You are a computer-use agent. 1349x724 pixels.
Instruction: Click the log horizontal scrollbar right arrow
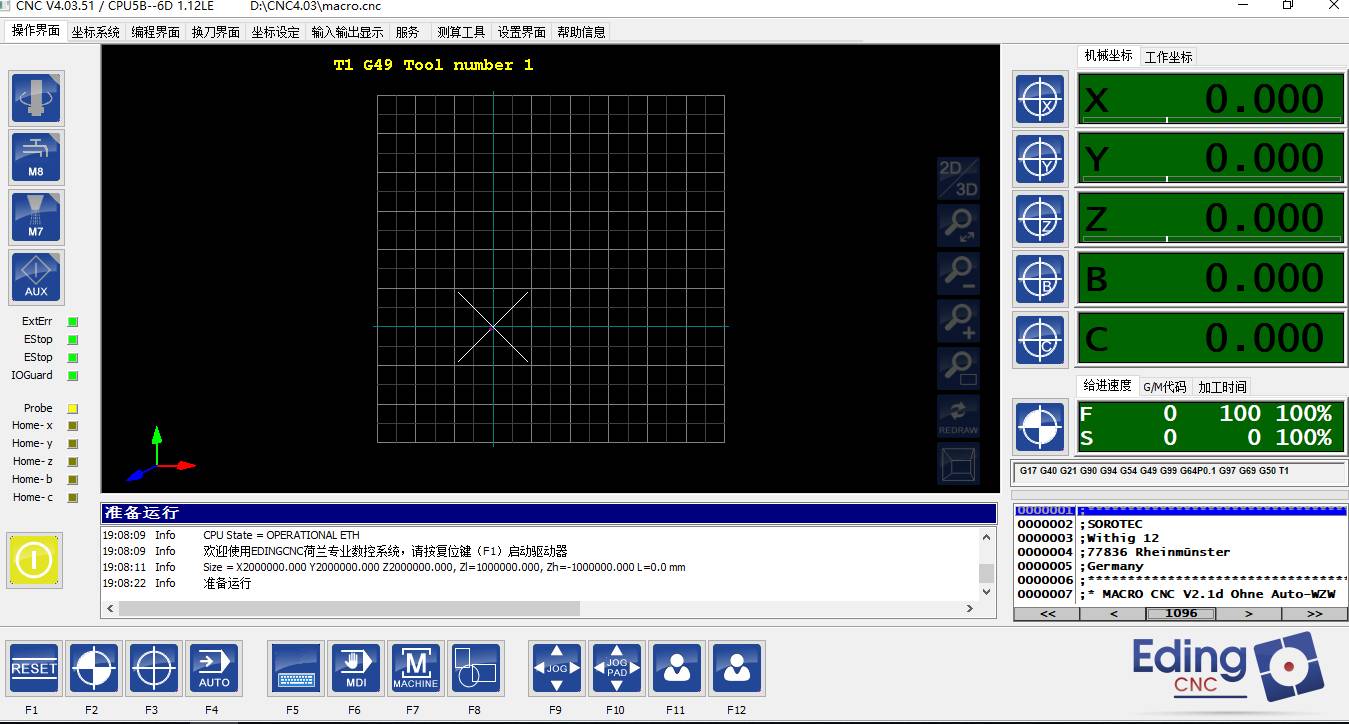pos(969,608)
